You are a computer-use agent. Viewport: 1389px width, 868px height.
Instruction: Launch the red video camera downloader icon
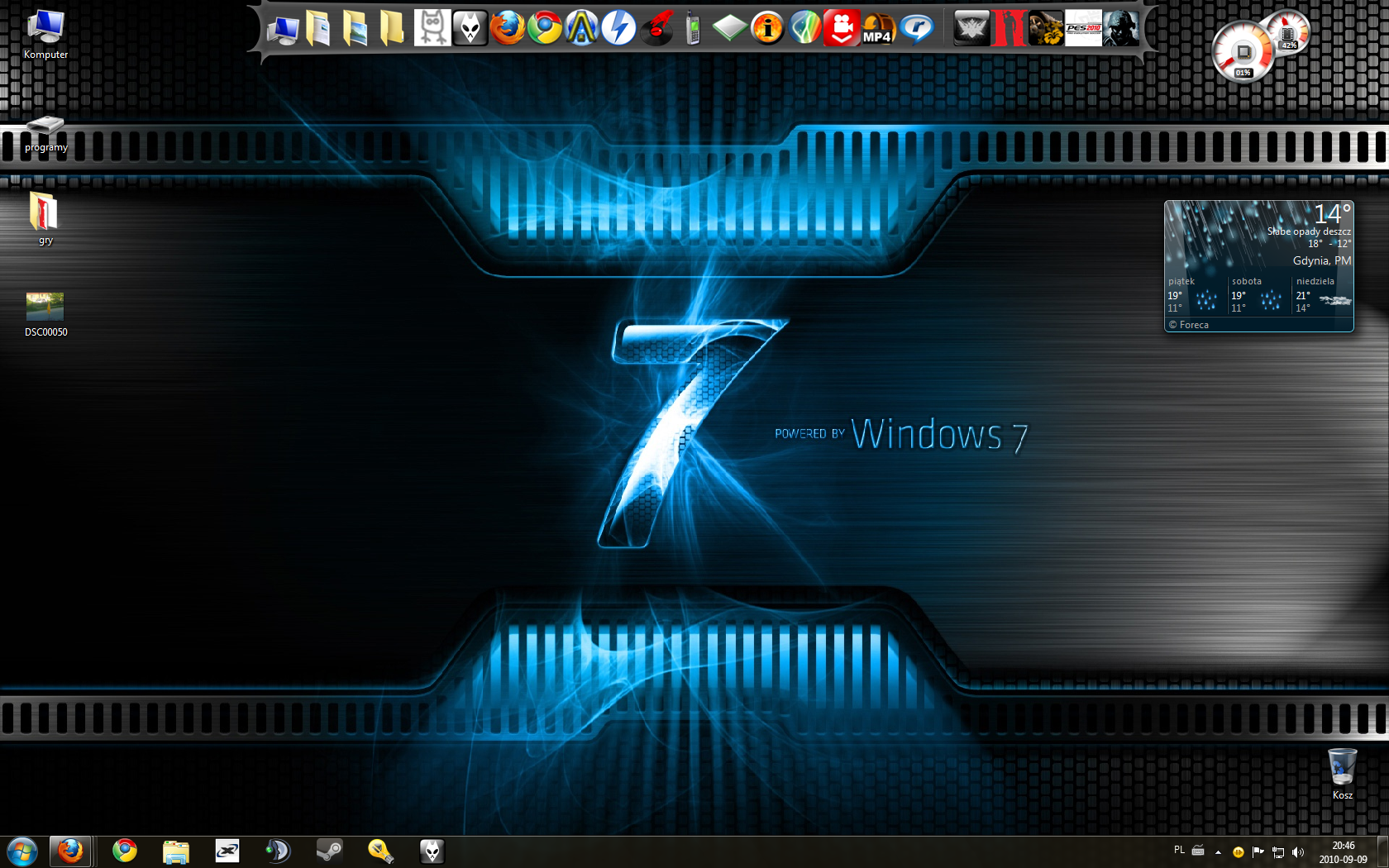coord(842,28)
